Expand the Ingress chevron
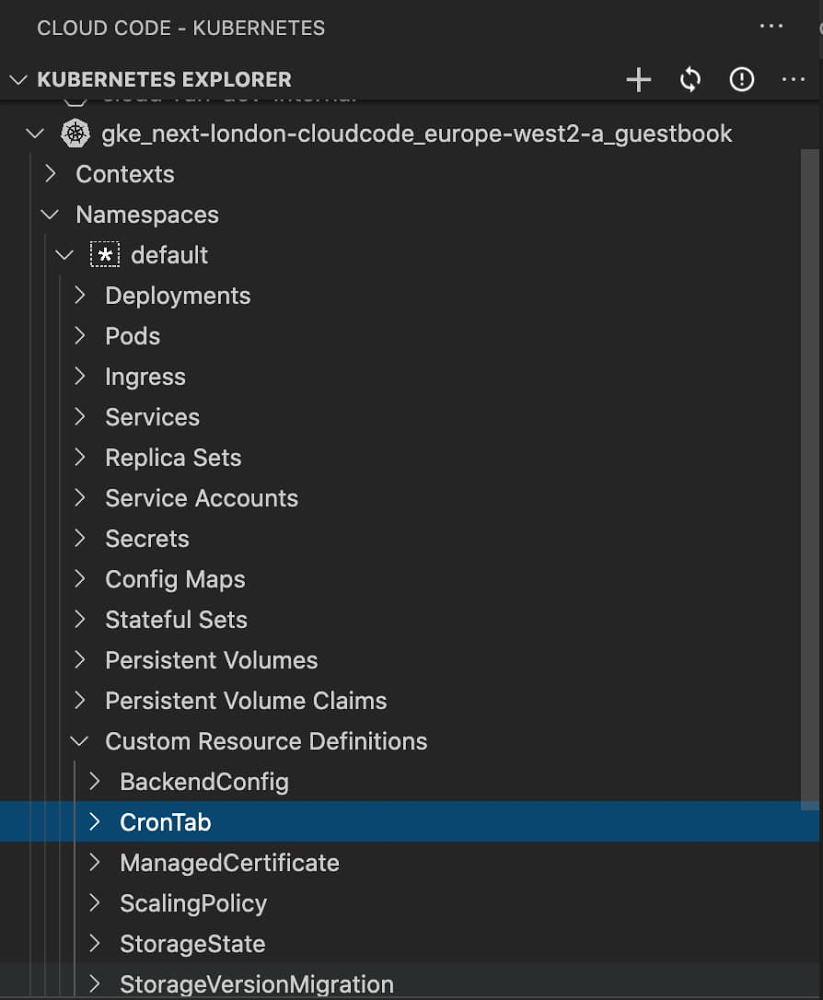823x1000 pixels. coord(80,376)
